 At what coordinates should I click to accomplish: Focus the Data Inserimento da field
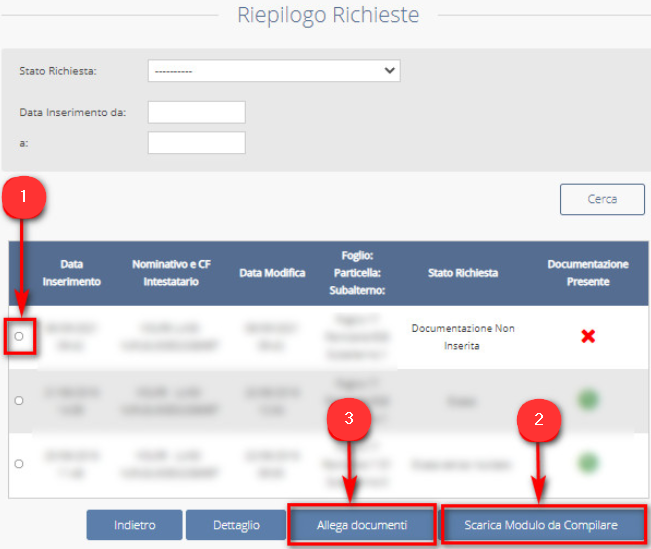click(x=196, y=112)
